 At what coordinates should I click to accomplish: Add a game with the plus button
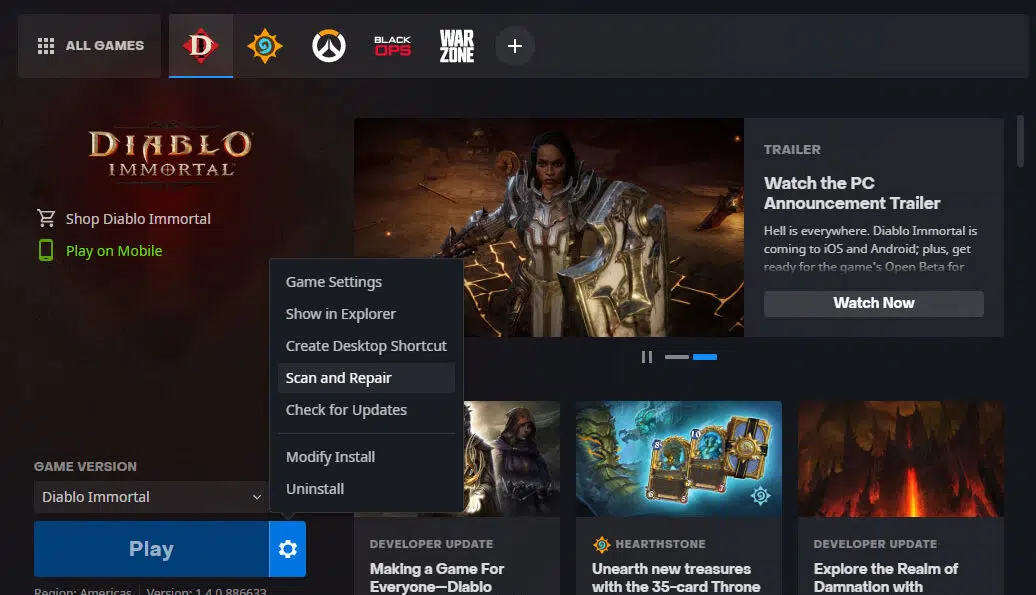point(515,46)
